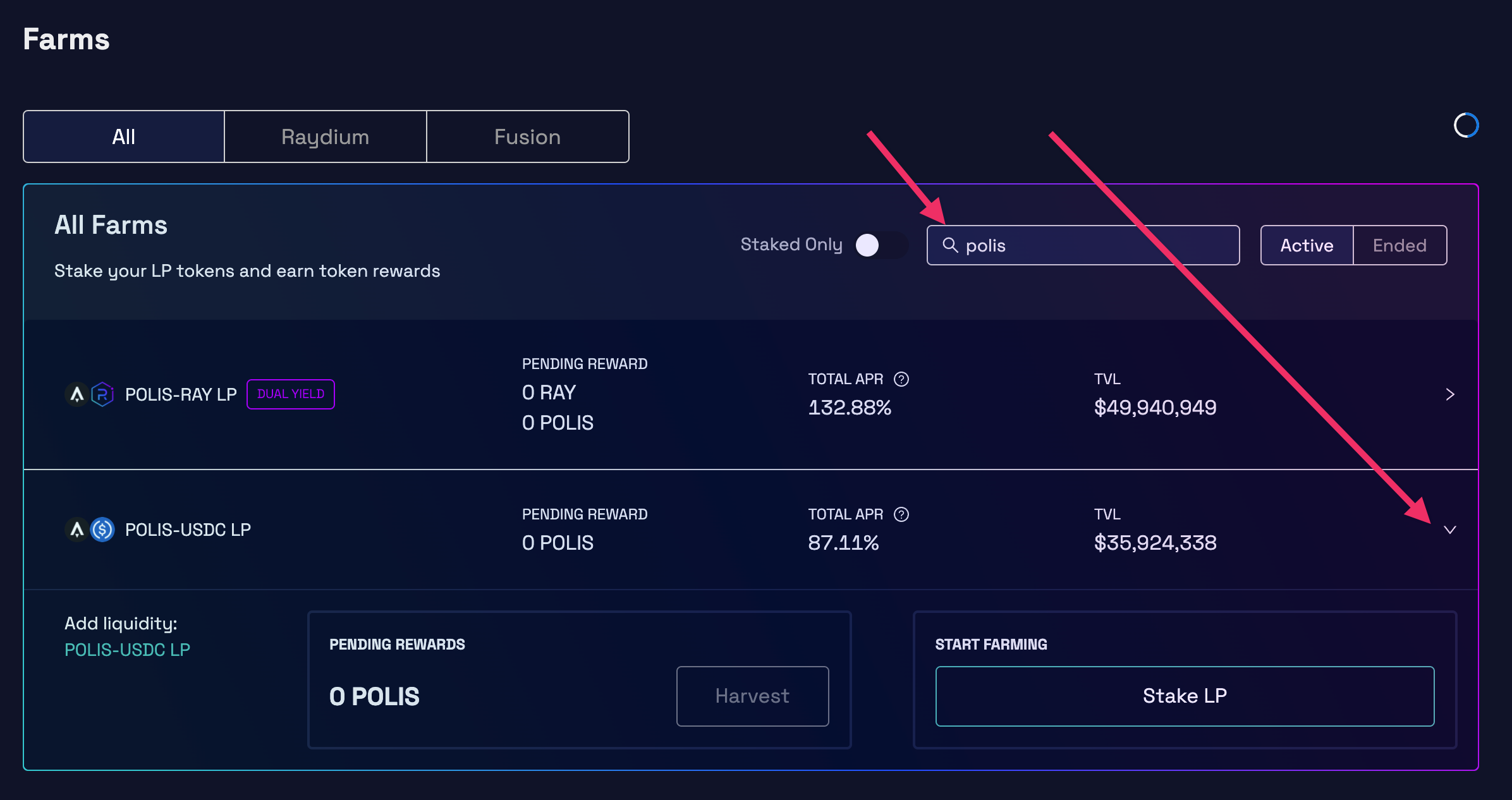The image size is (1512, 800).
Task: Open the APR tooltip for POLIS-USDC LP
Action: [x=901, y=514]
